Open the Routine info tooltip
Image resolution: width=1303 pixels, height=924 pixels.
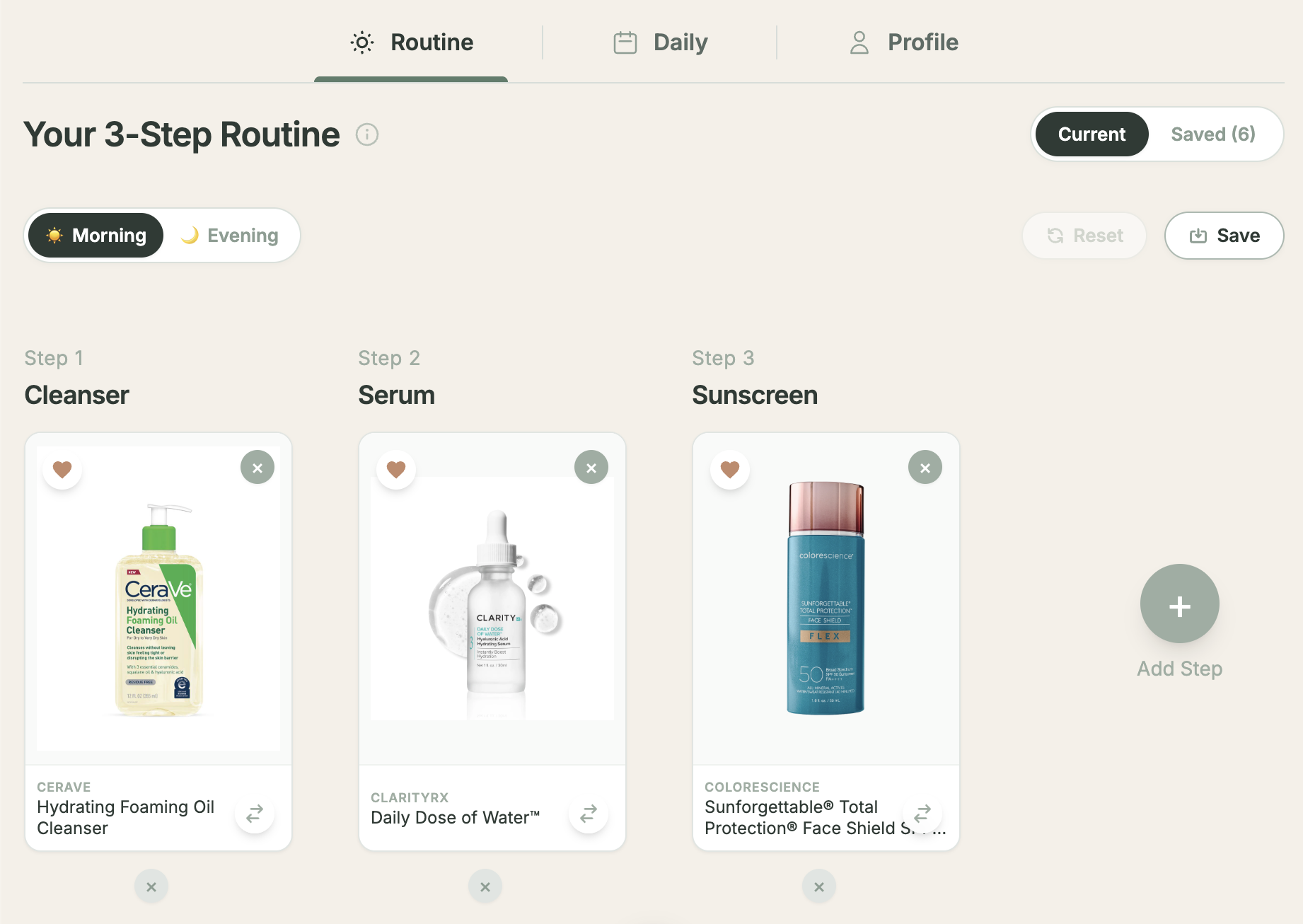pyautogui.click(x=366, y=134)
